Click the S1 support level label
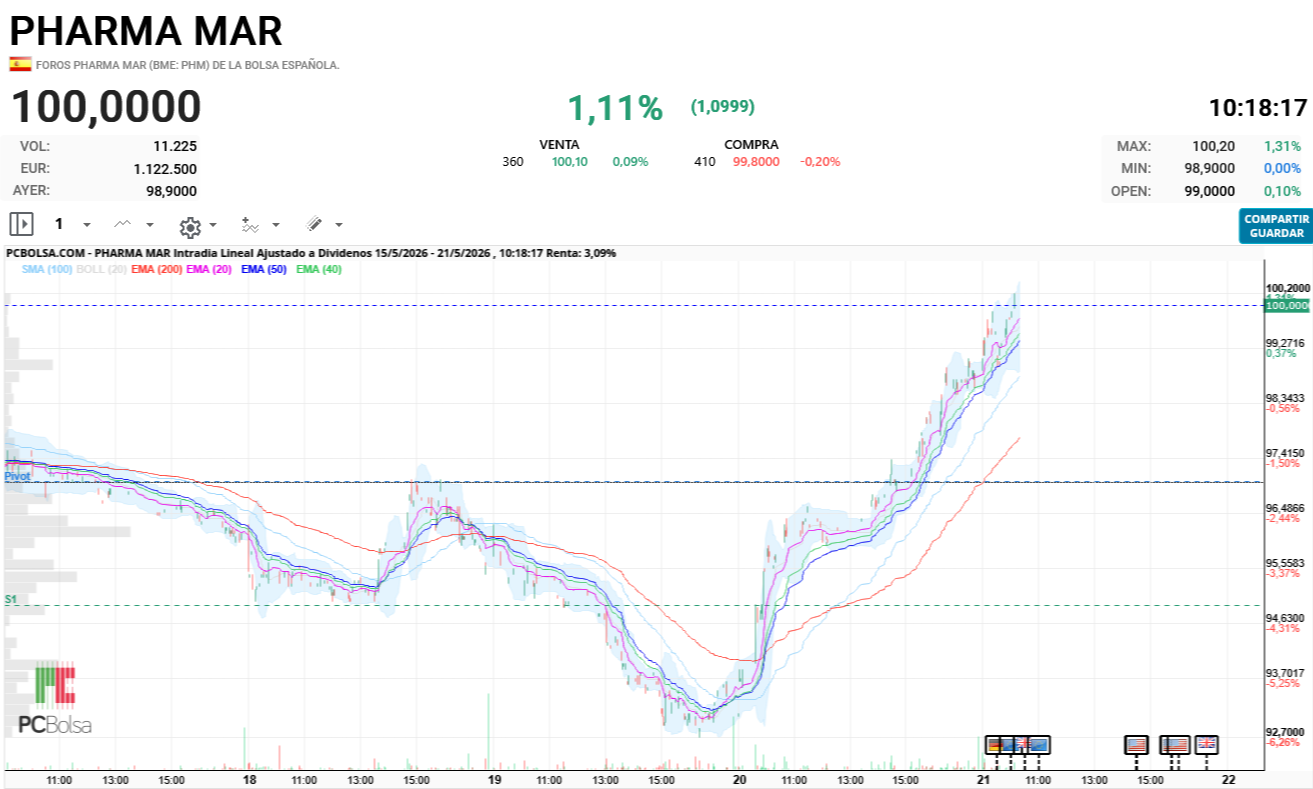Image resolution: width=1313 pixels, height=789 pixels. tap(10, 599)
